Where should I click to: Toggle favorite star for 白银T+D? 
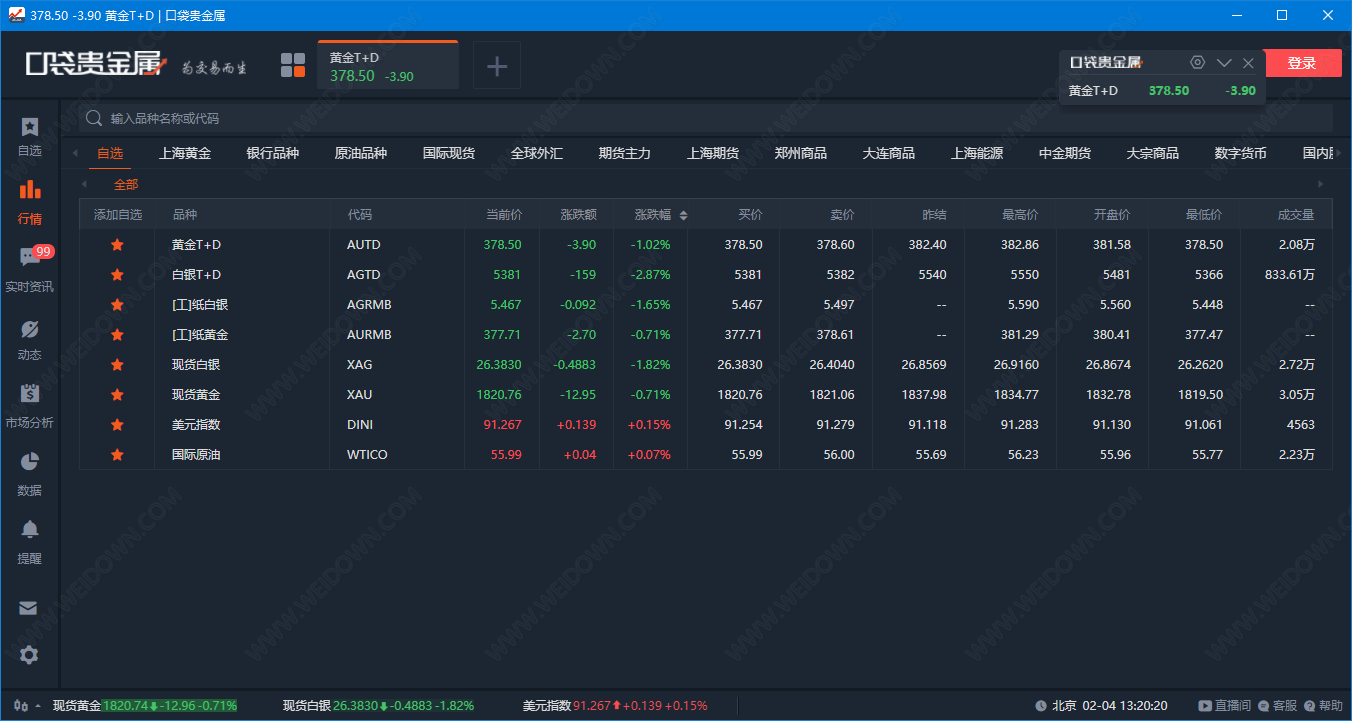point(117,274)
